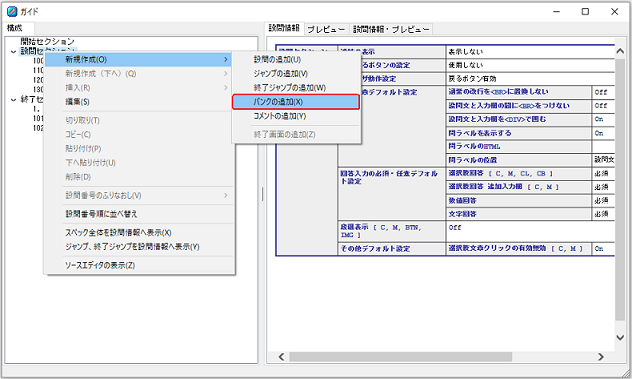
Task: Click the vertical scrollbar up arrow
Action: coord(620,52)
